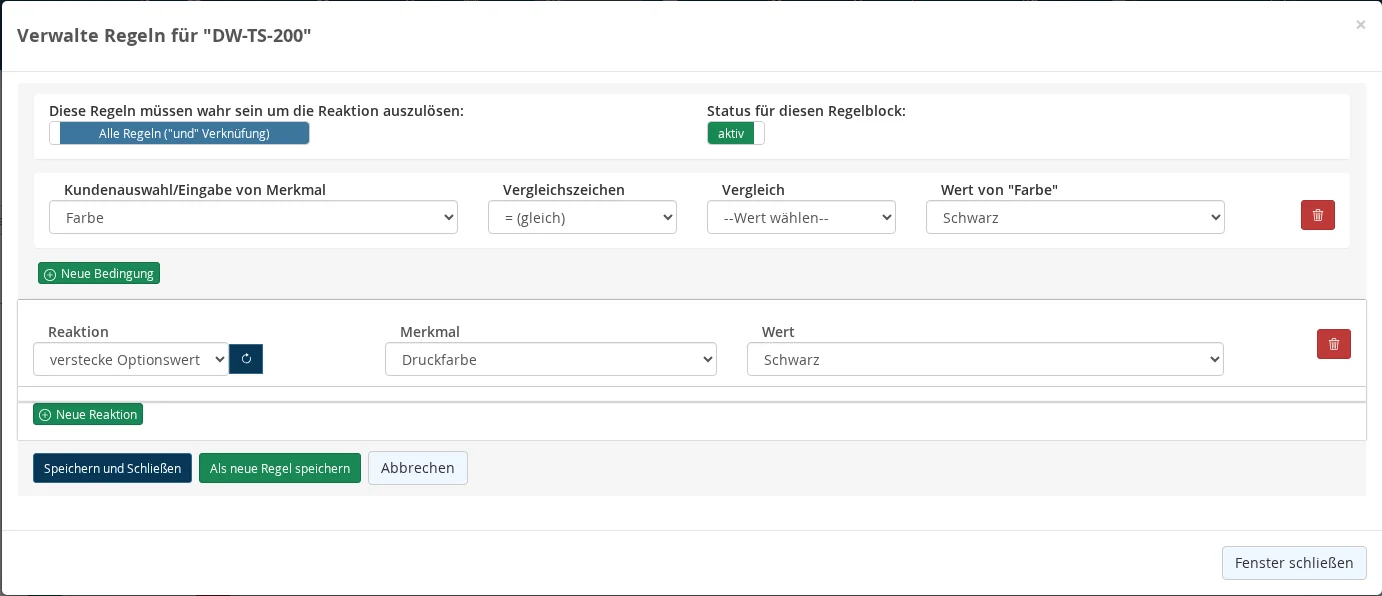Open the Merkmal dropdown showing Druckfarbe

pos(551,359)
